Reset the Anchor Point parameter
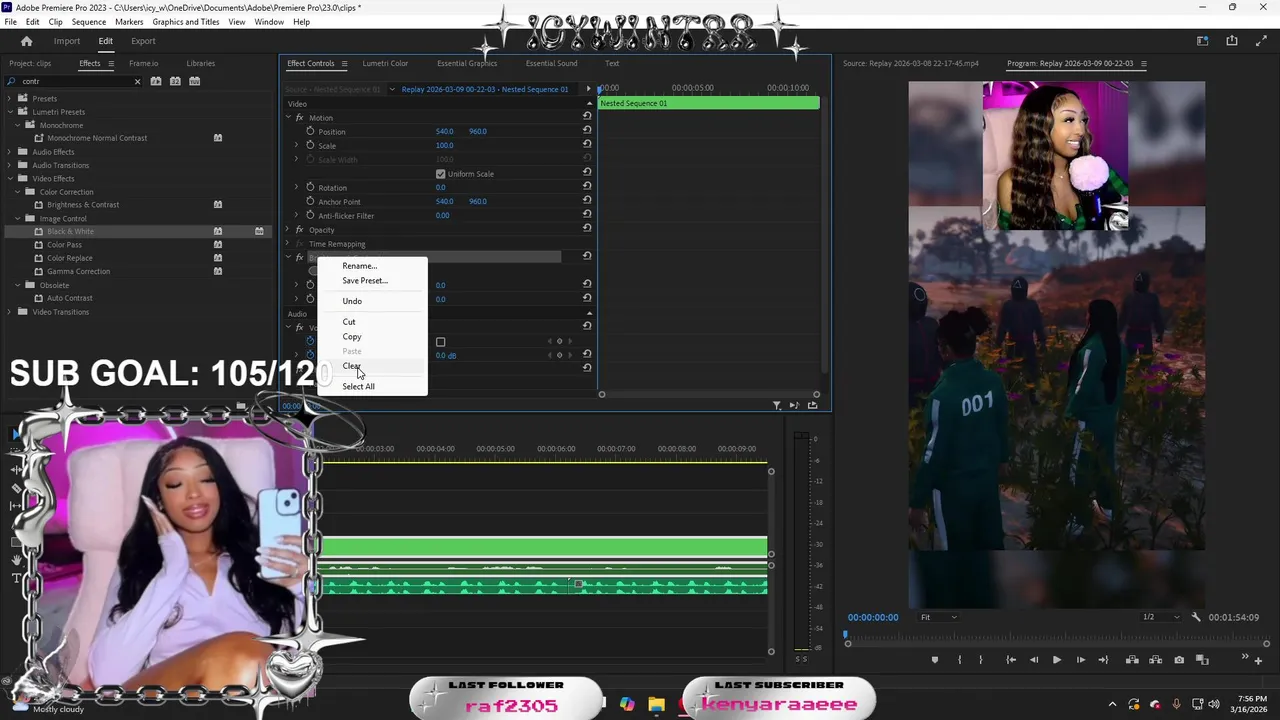1280x720 pixels. coord(587,201)
